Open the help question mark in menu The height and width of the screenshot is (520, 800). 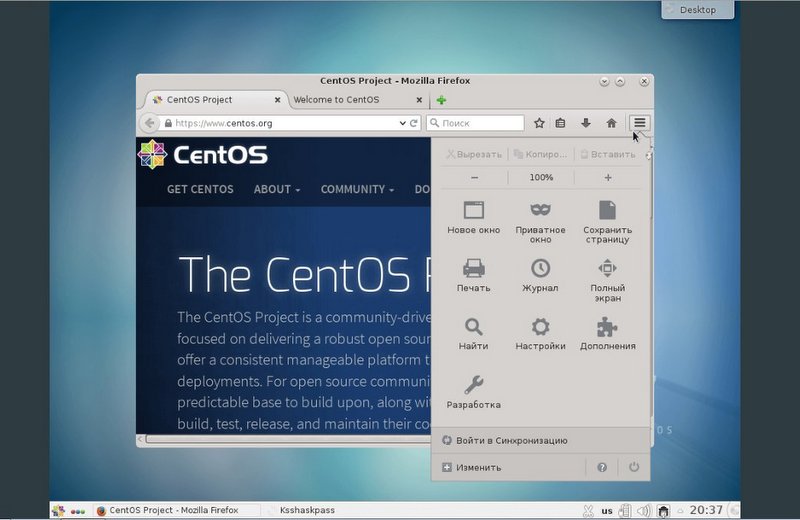[x=602, y=467]
